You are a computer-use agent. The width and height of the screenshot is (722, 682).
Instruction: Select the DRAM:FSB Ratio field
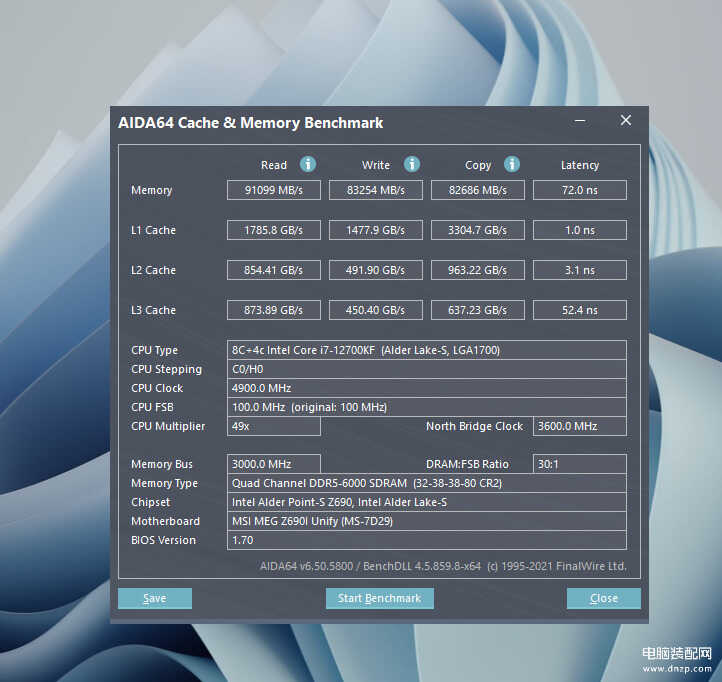click(x=579, y=464)
